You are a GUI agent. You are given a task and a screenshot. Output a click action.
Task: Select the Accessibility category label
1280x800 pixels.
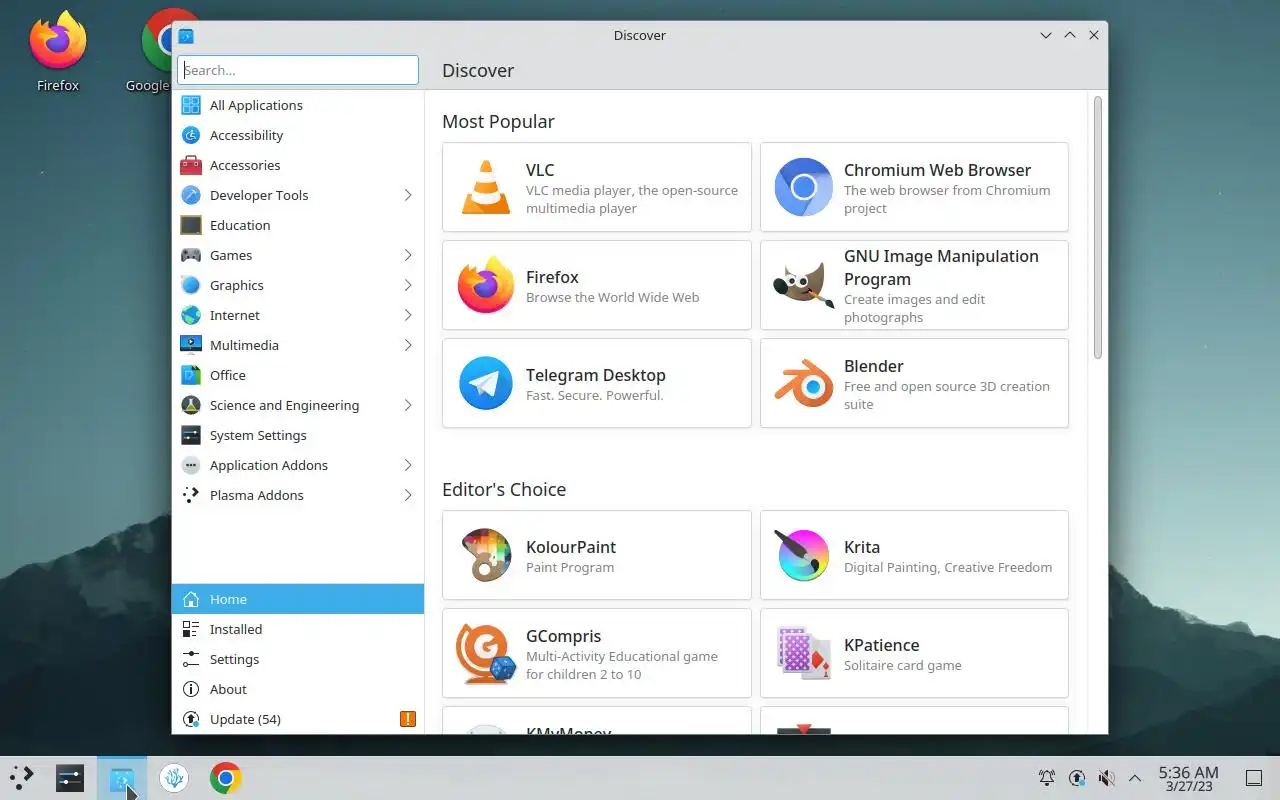coord(246,135)
